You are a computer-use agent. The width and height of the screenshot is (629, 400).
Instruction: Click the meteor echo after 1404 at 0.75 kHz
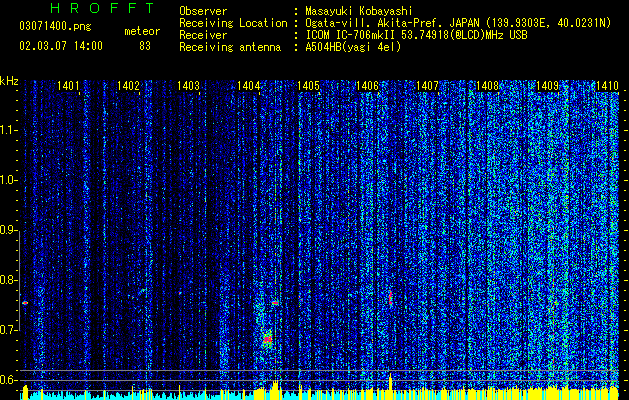(275, 303)
